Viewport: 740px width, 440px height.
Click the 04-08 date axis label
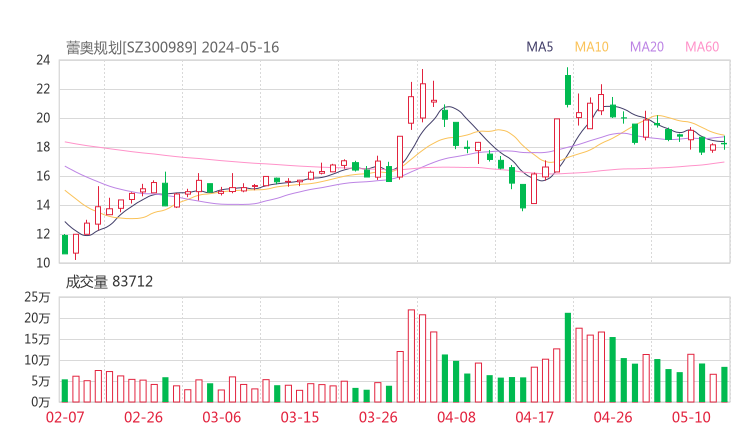[x=456, y=417]
